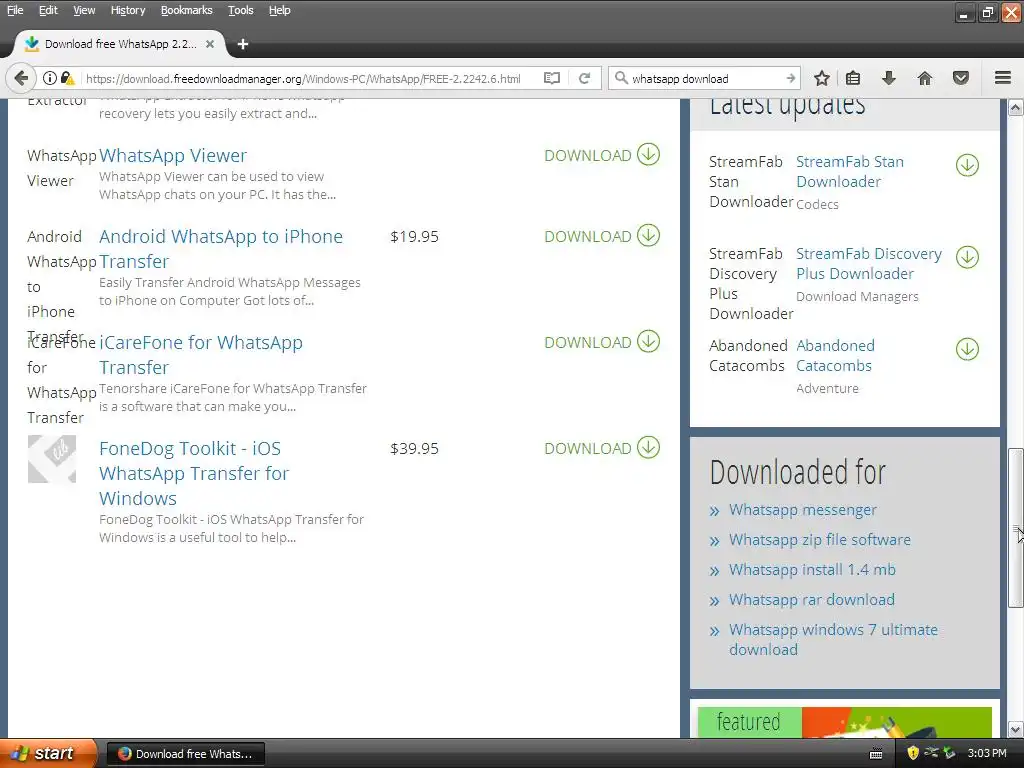Open a new tab with plus button
Image resolution: width=1024 pixels, height=768 pixels.
[x=243, y=44]
